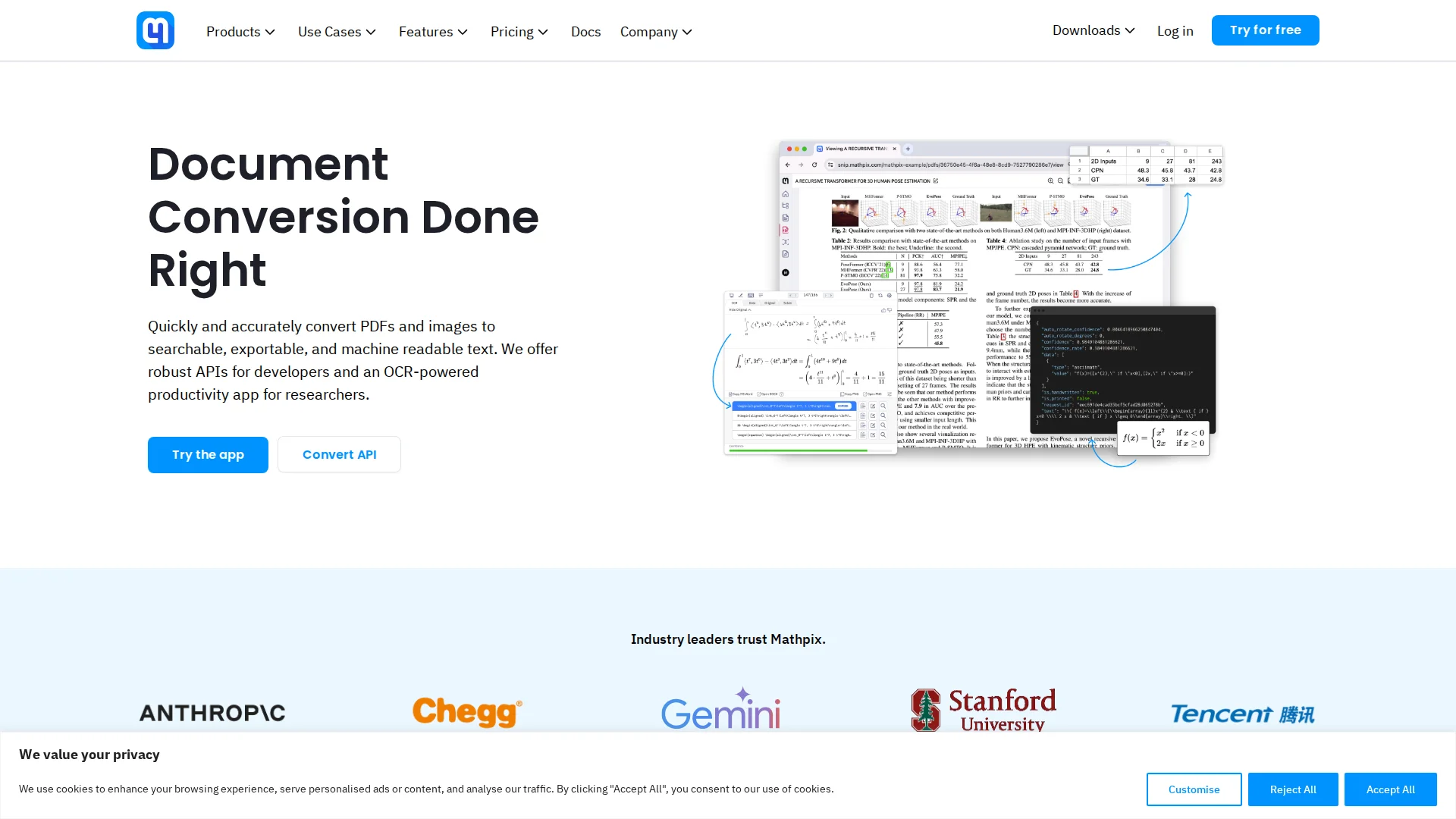Open the Convert API link
The height and width of the screenshot is (819, 1456).
point(339,454)
